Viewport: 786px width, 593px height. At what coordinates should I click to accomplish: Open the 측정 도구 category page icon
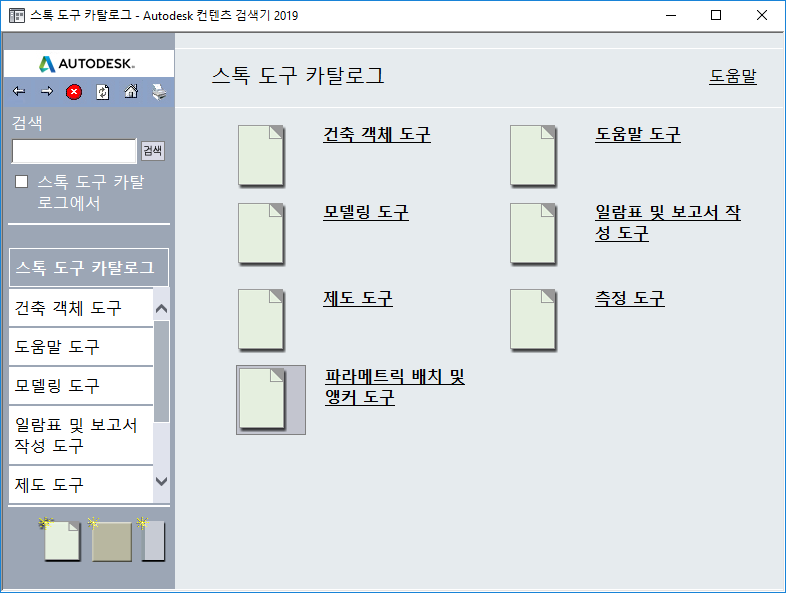533,320
